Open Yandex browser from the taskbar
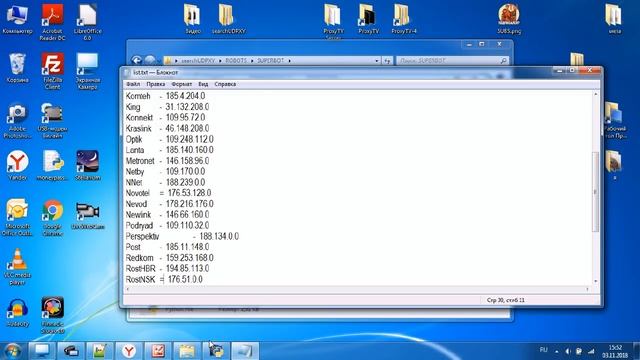Image resolution: width=640 pixels, height=360 pixels. 129,351
